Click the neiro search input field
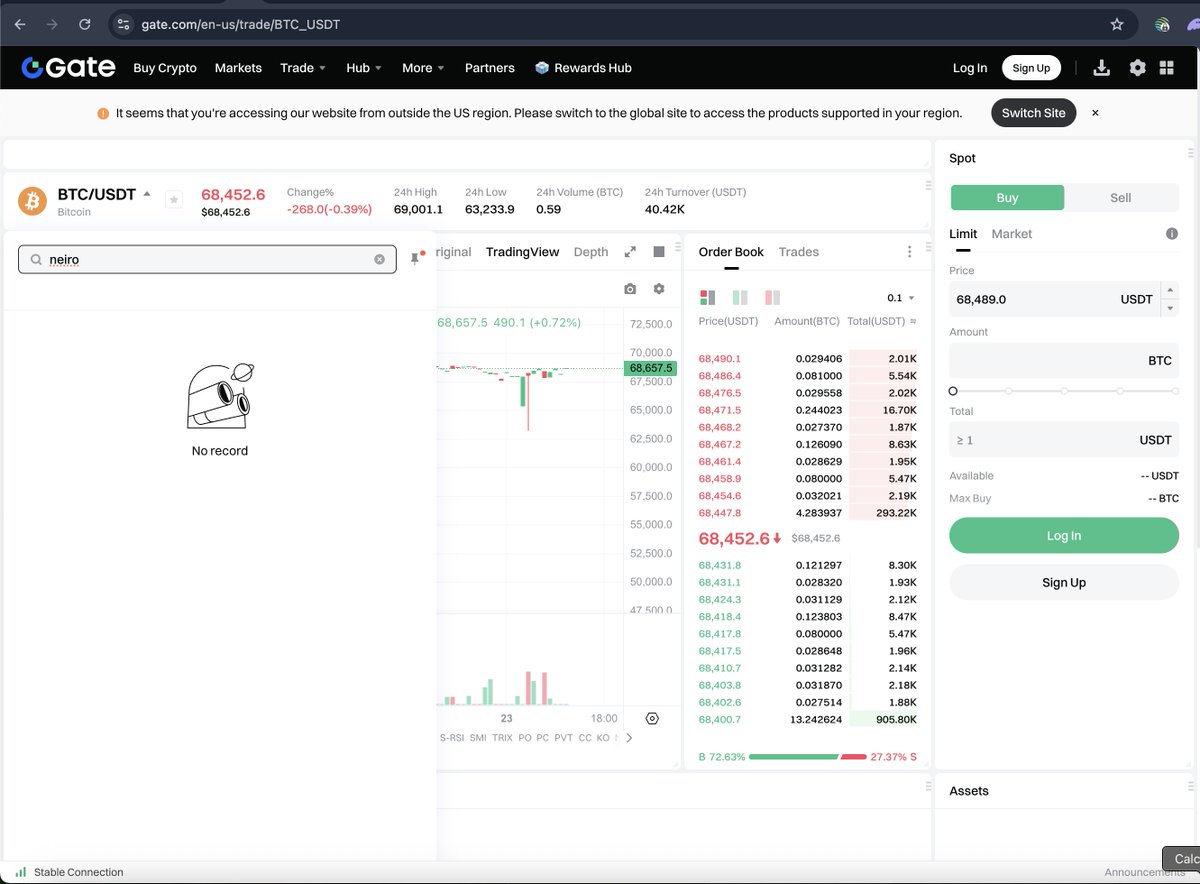Screen dimensions: 1200x884 [208, 259]
